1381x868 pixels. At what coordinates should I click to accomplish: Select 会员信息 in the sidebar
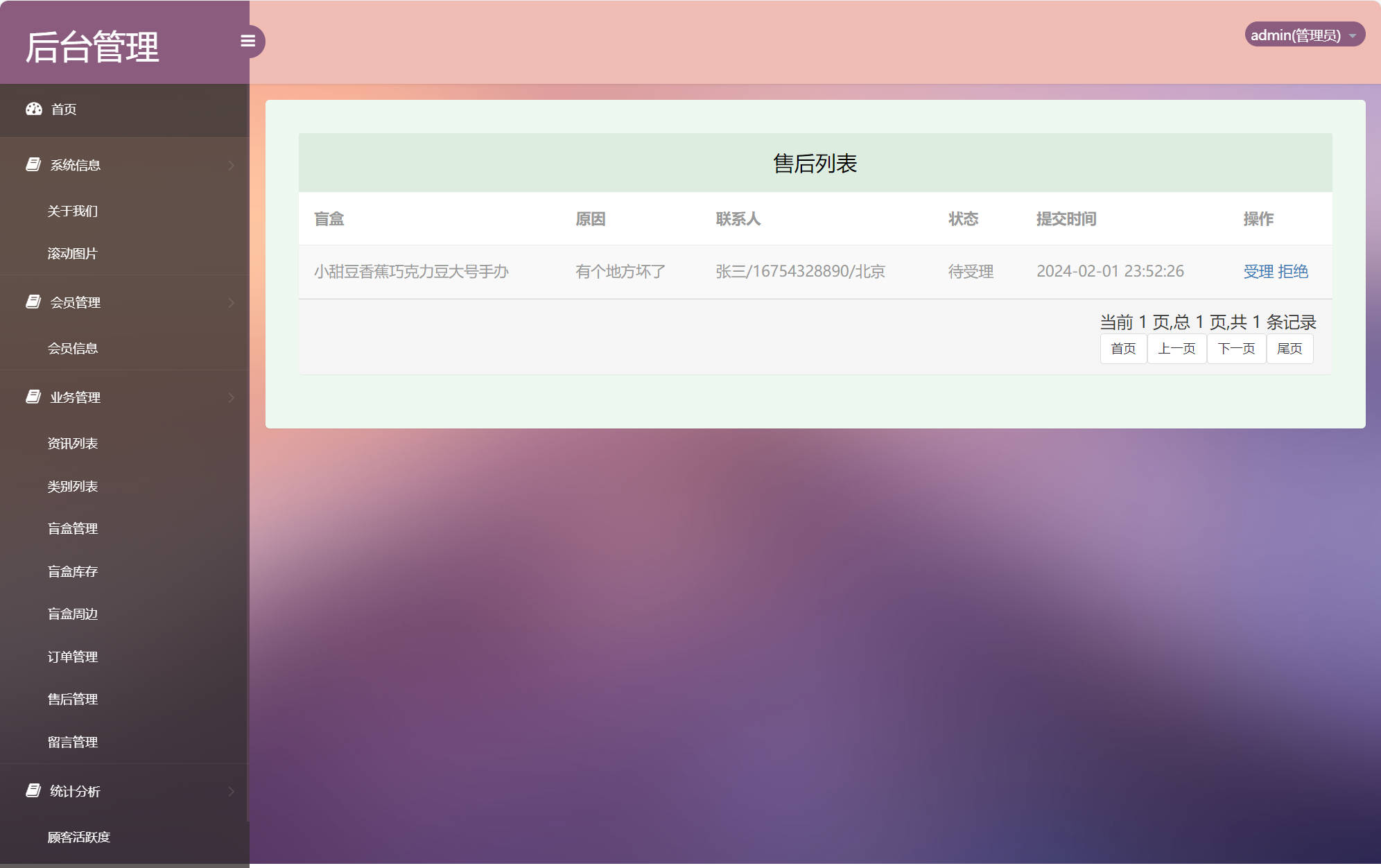point(72,348)
